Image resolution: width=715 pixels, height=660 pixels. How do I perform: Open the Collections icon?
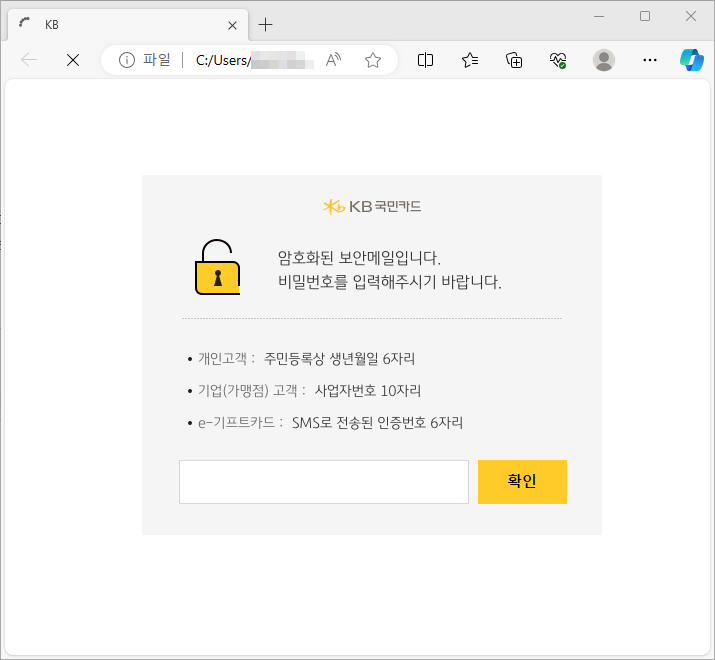tap(514, 60)
